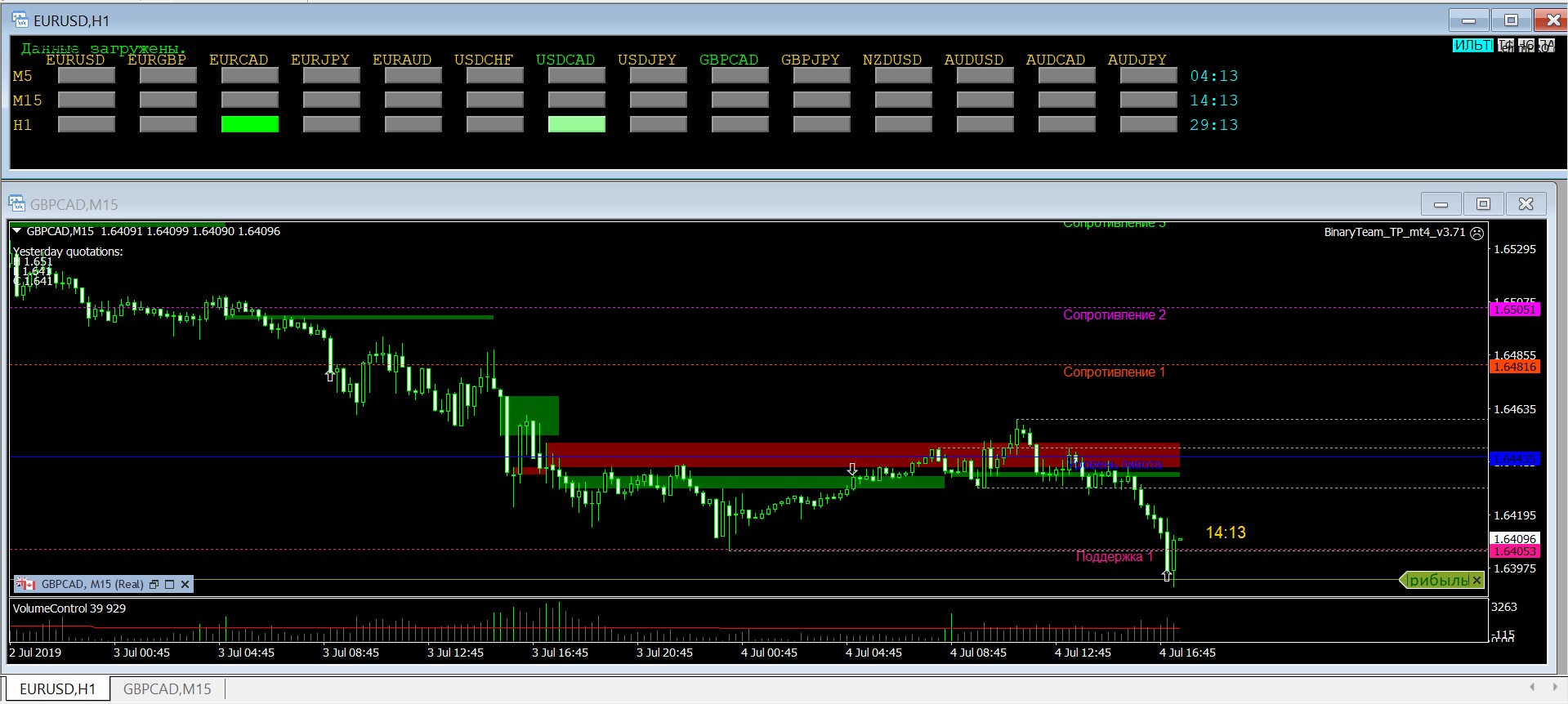Click the up arrow signal at the latest candle

click(x=1167, y=576)
